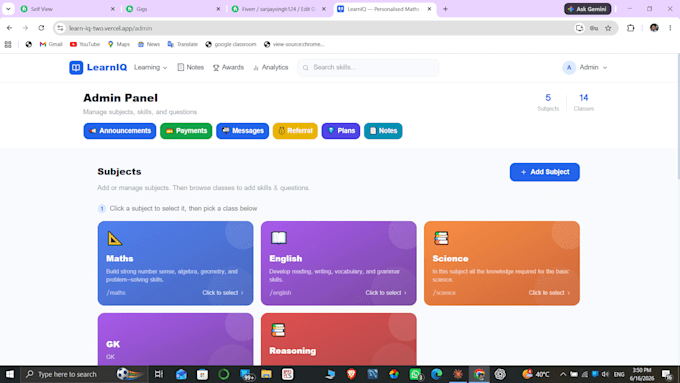Click the address bar URL

(x=111, y=28)
